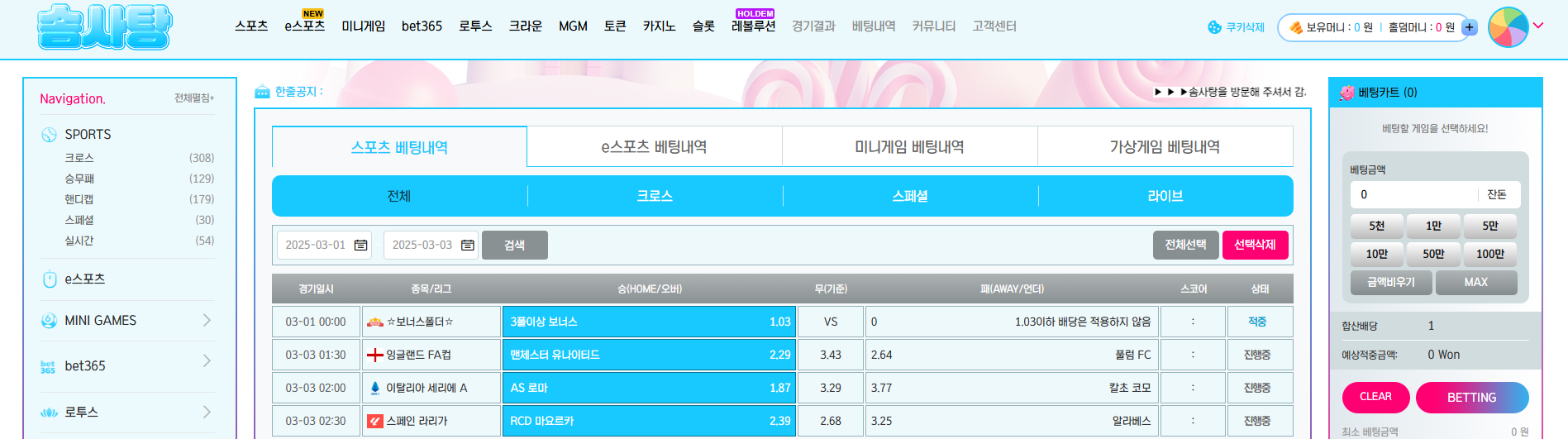The image size is (1568, 439).
Task: Select the 전체 filter tab
Action: [x=399, y=196]
